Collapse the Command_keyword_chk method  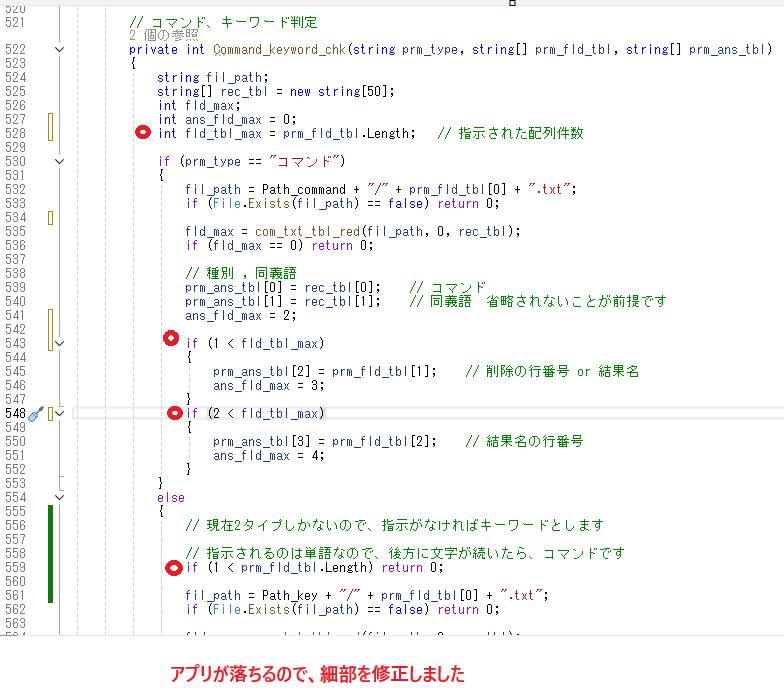point(59,49)
